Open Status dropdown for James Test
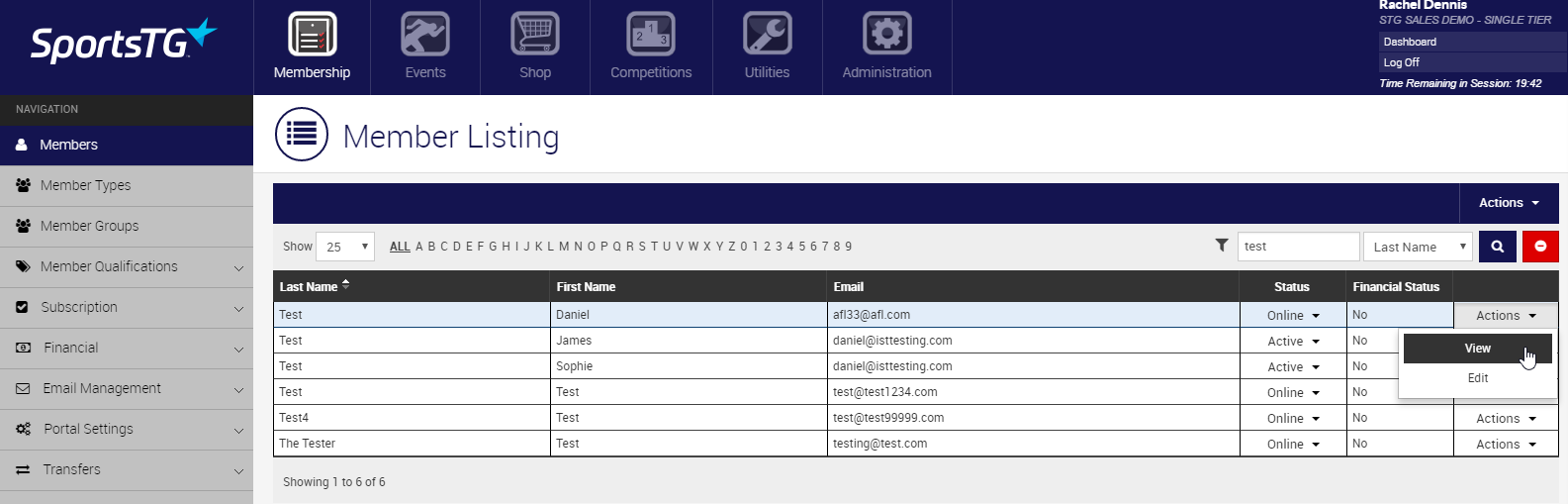Viewport: 1568px width, 504px height. 1293,341
